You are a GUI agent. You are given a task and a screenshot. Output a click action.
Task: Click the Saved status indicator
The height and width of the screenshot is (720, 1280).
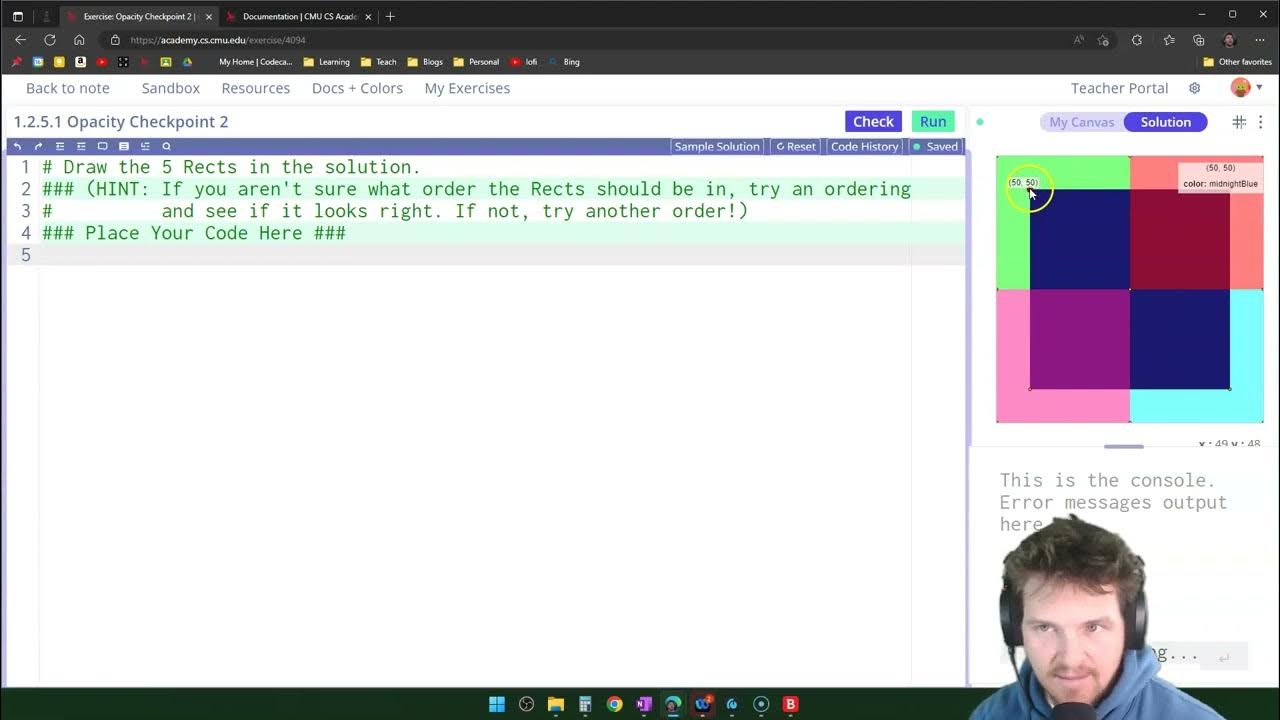[935, 146]
